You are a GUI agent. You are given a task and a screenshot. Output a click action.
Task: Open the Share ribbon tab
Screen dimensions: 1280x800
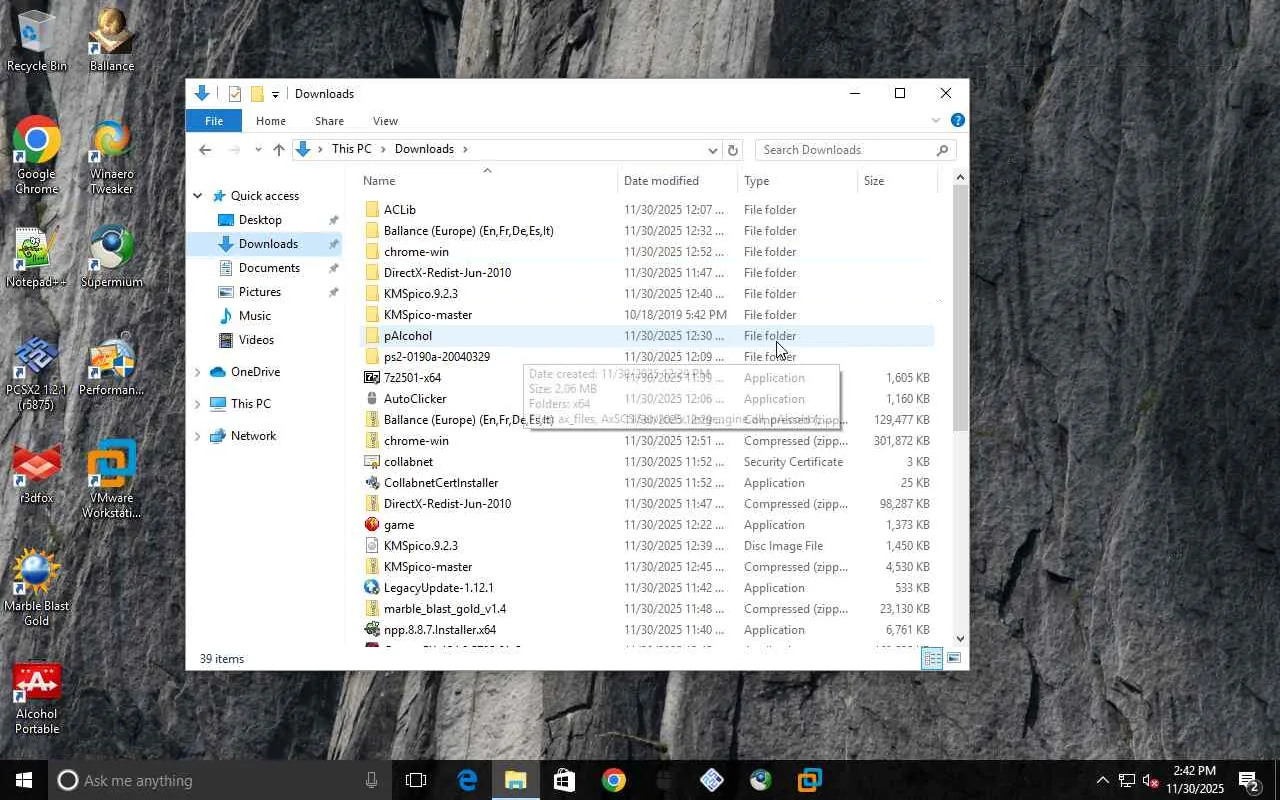point(329,121)
